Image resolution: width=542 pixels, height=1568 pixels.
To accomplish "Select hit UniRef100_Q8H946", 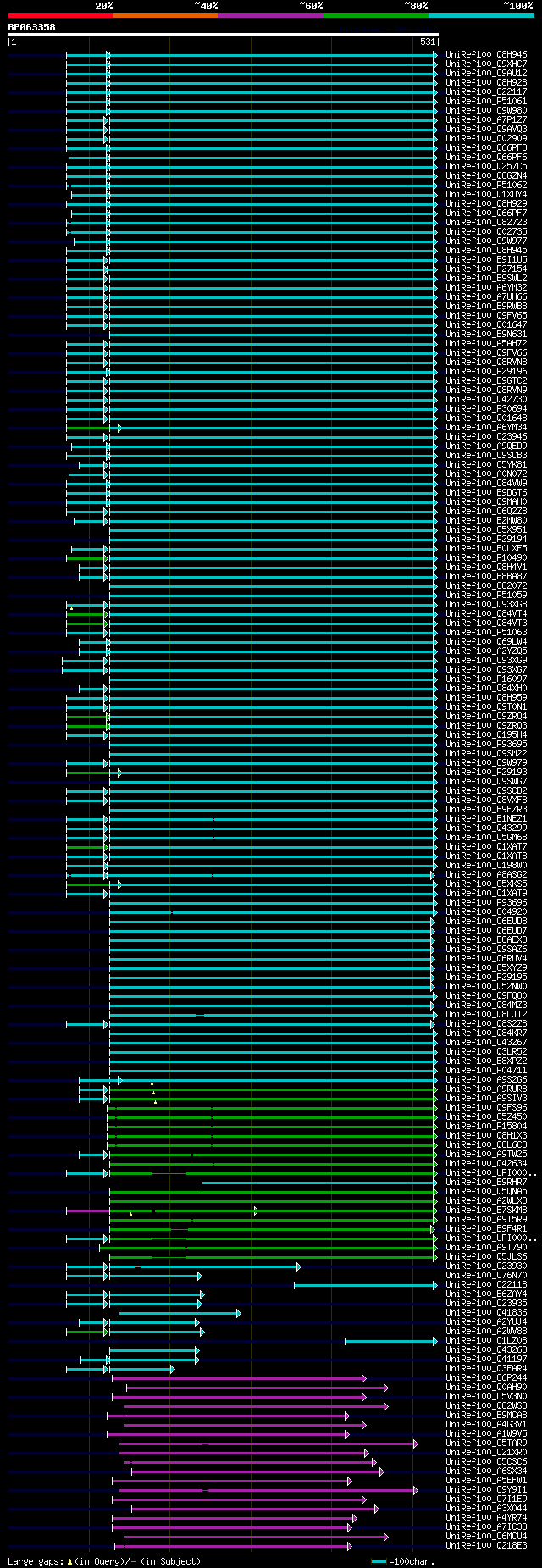I will click(486, 55).
